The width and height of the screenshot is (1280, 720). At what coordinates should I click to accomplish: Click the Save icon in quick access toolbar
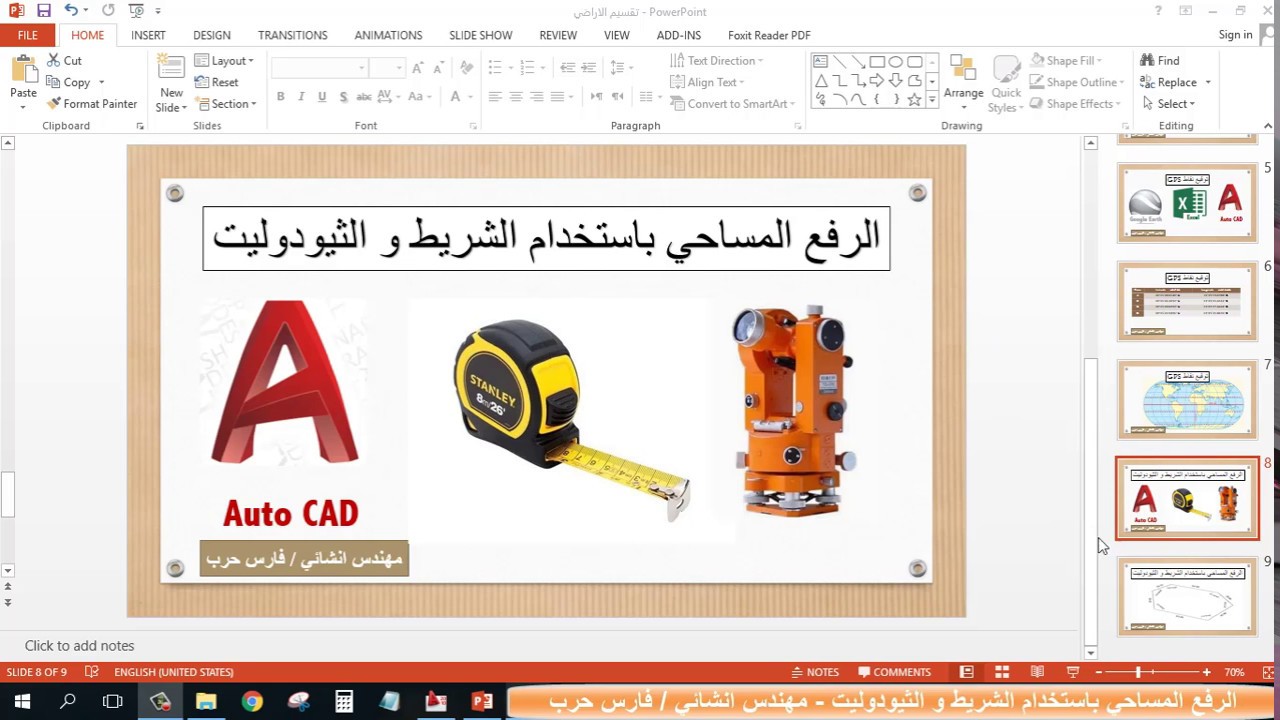pyautogui.click(x=43, y=11)
